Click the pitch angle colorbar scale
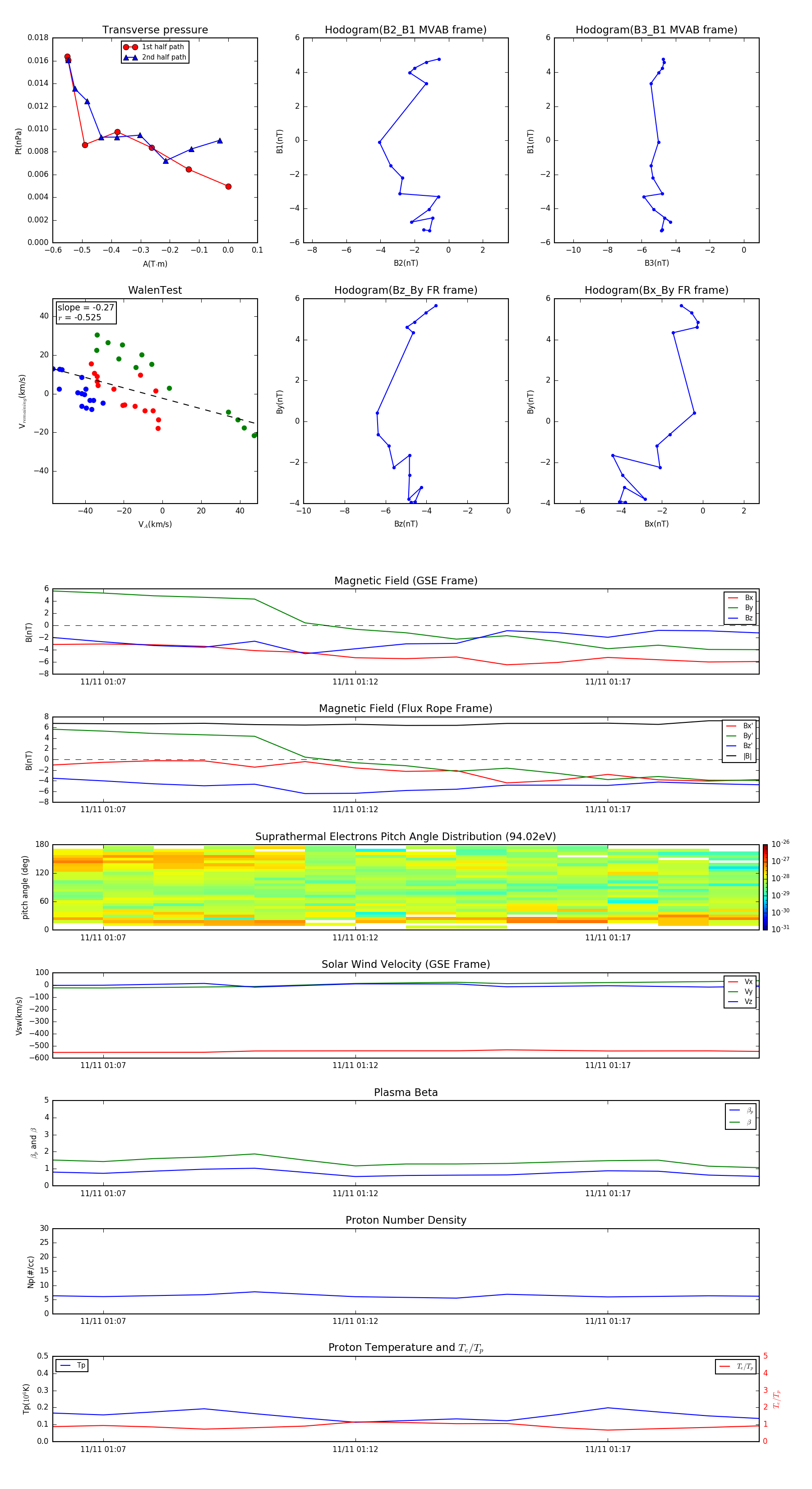 click(x=765, y=887)
